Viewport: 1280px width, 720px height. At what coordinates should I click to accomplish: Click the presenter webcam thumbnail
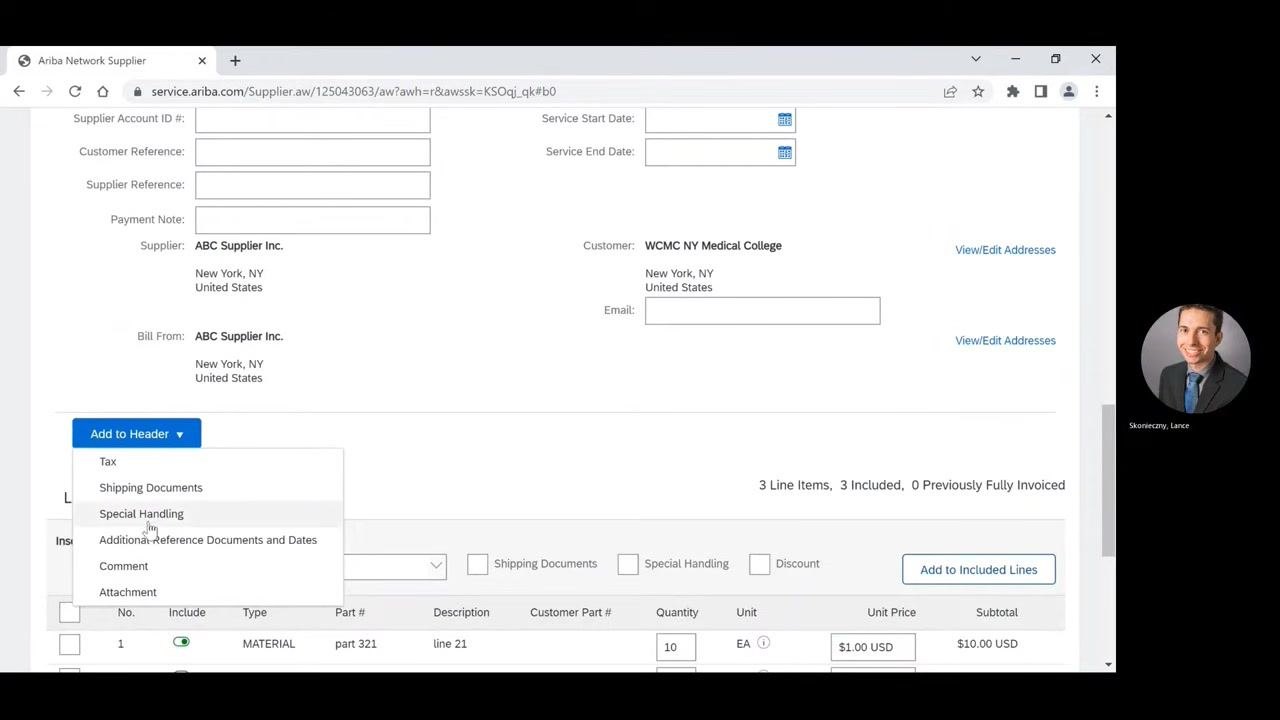[x=1195, y=360]
